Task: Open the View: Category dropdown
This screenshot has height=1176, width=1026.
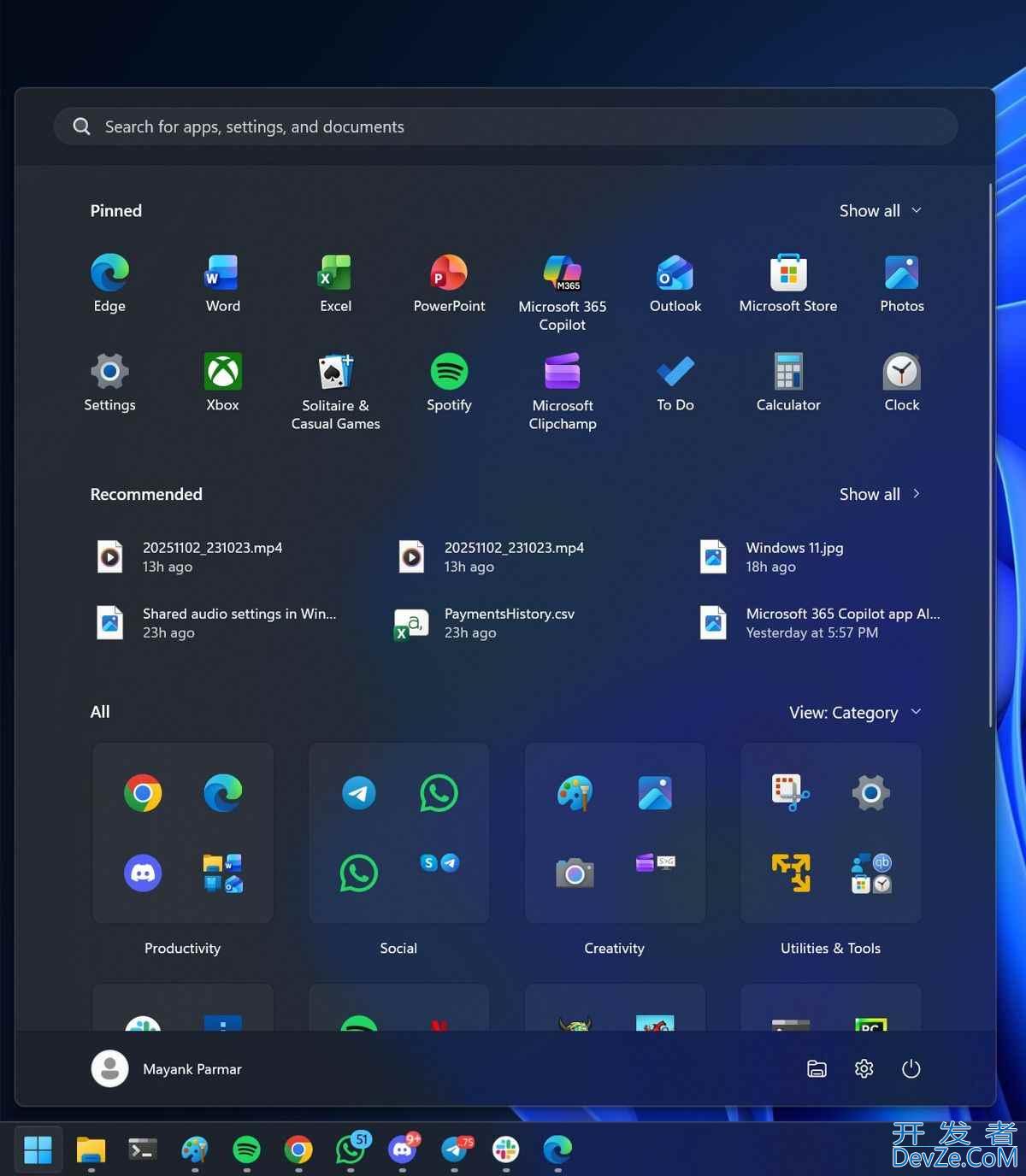Action: click(x=855, y=712)
